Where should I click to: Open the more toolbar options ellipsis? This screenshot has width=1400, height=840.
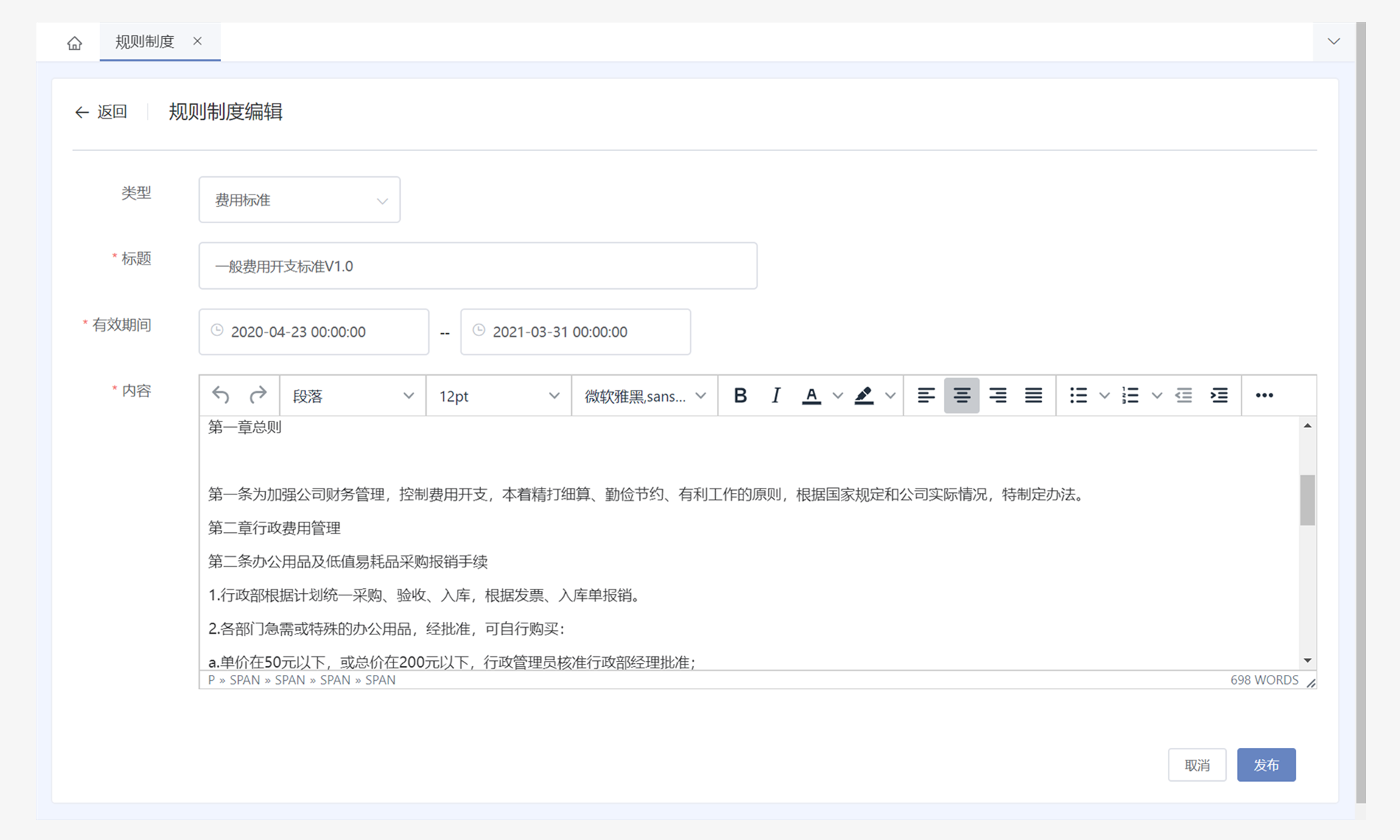(1264, 396)
